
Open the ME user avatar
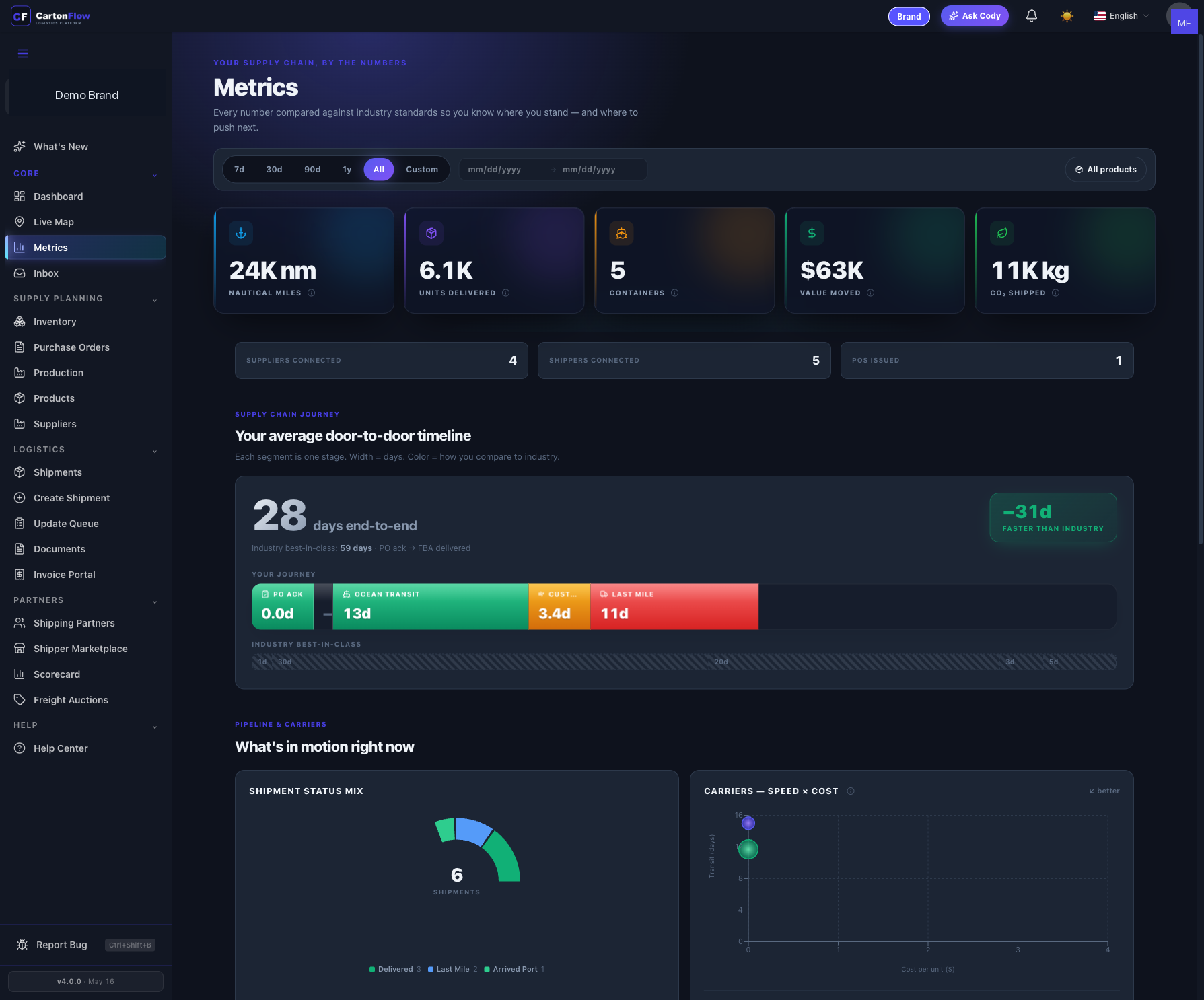(1184, 22)
